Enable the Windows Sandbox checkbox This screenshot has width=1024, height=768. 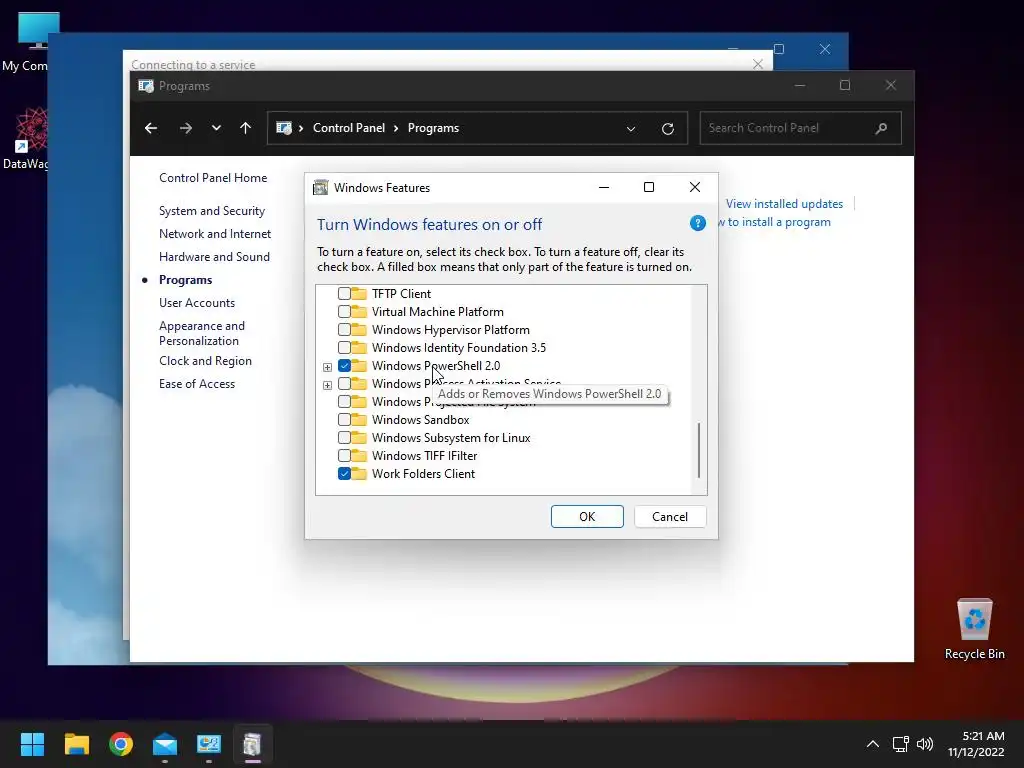(344, 419)
